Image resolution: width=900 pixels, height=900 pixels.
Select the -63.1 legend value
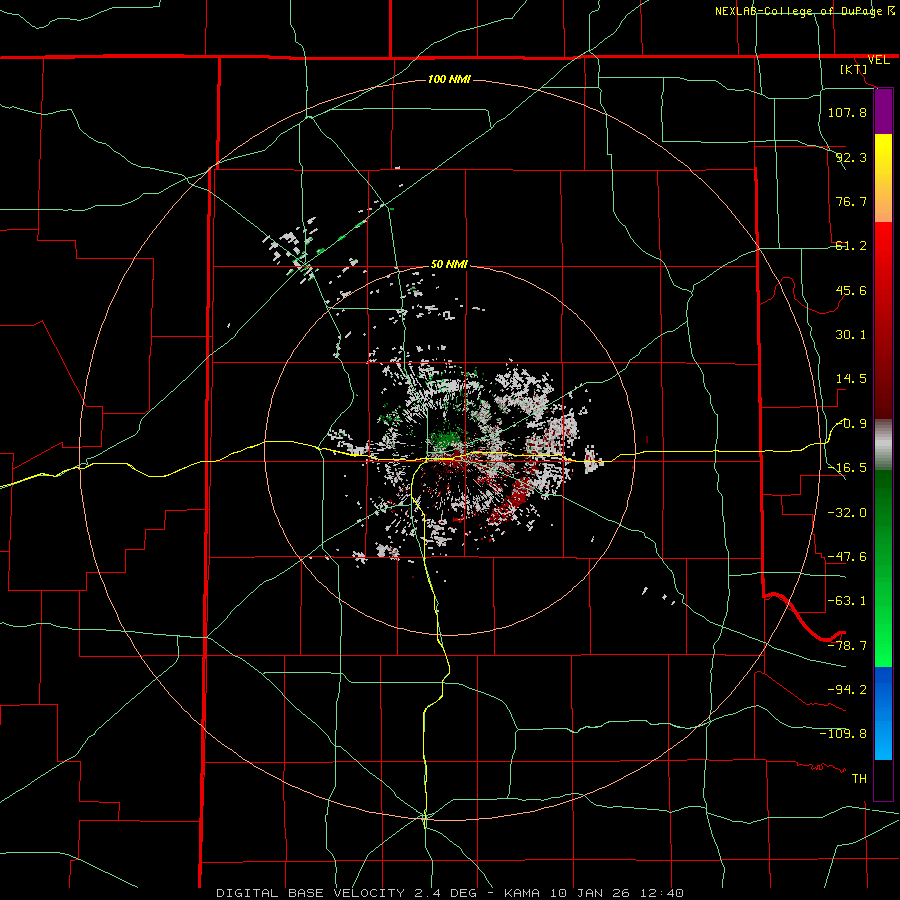(x=847, y=601)
